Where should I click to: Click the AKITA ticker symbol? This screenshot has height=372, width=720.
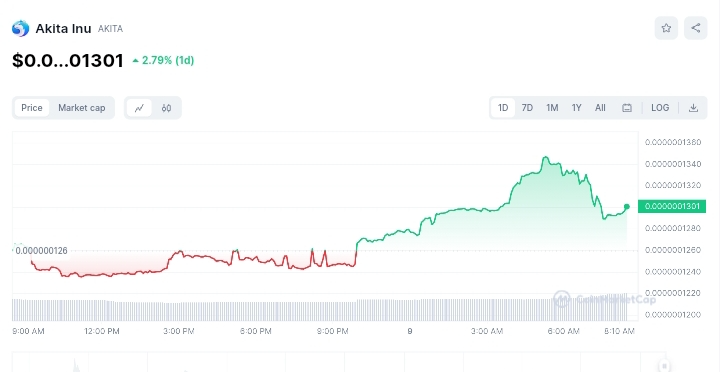point(110,29)
